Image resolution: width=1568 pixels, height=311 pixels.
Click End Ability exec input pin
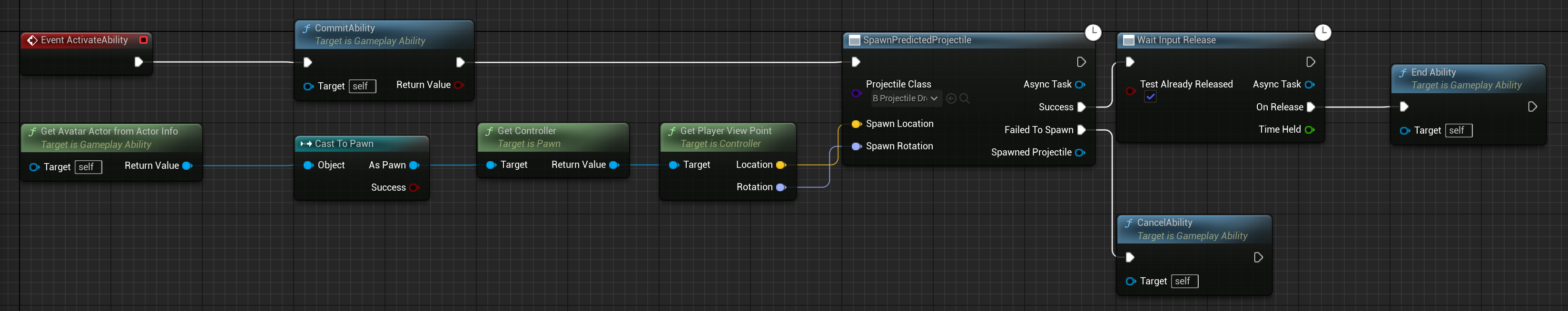pos(1404,107)
